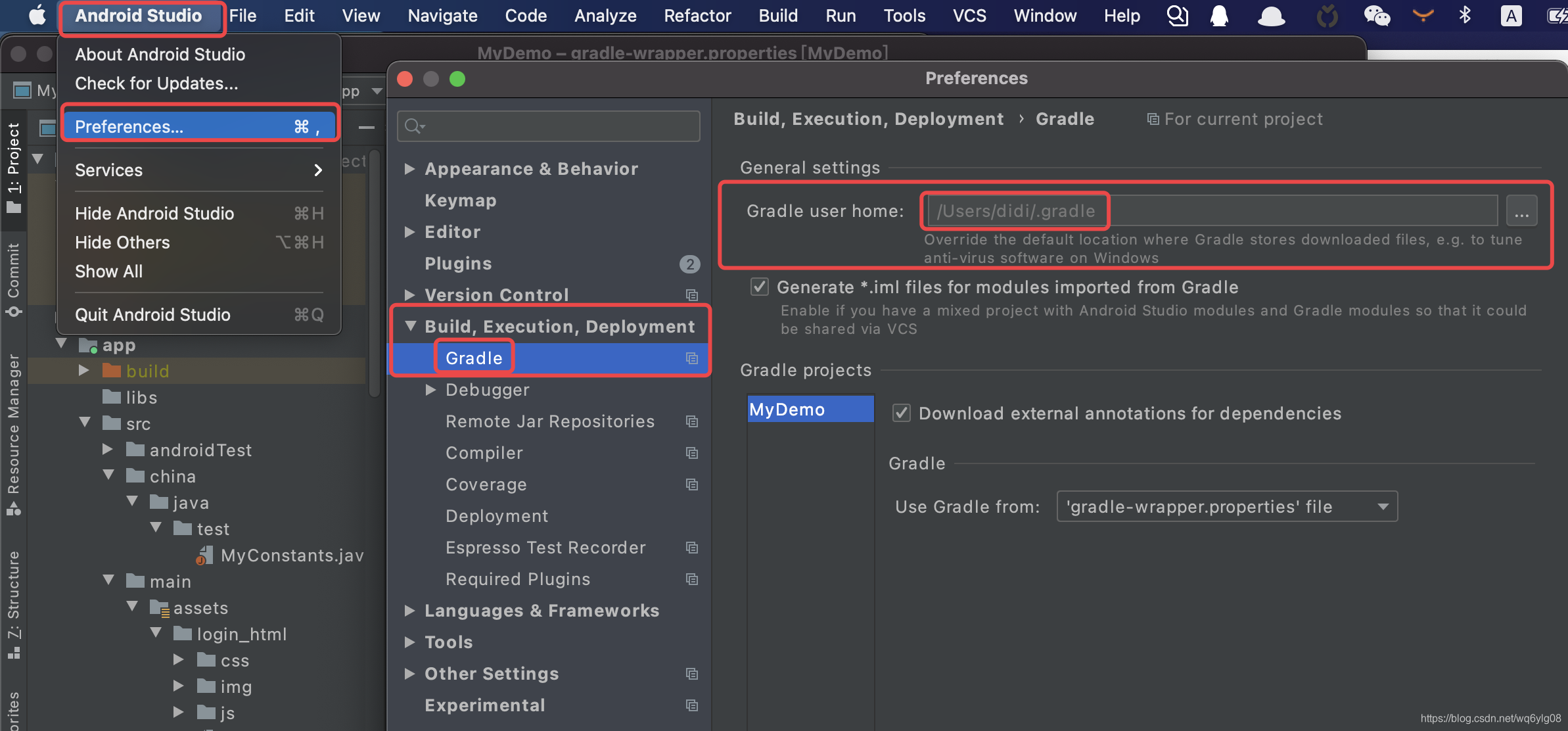Toggle Download external annotations for dependencies checkbox
The height and width of the screenshot is (731, 1568).
901,413
